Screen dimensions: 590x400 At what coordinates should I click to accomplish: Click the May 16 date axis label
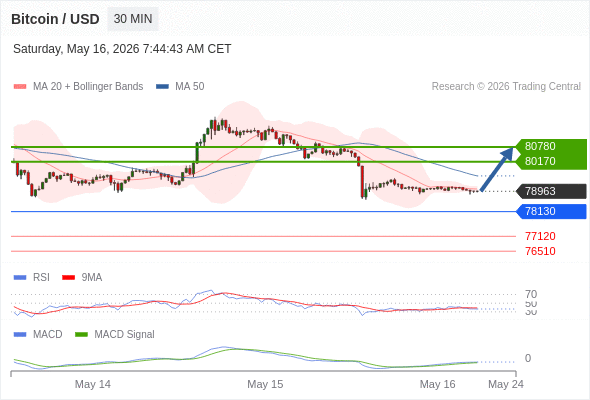(437, 384)
